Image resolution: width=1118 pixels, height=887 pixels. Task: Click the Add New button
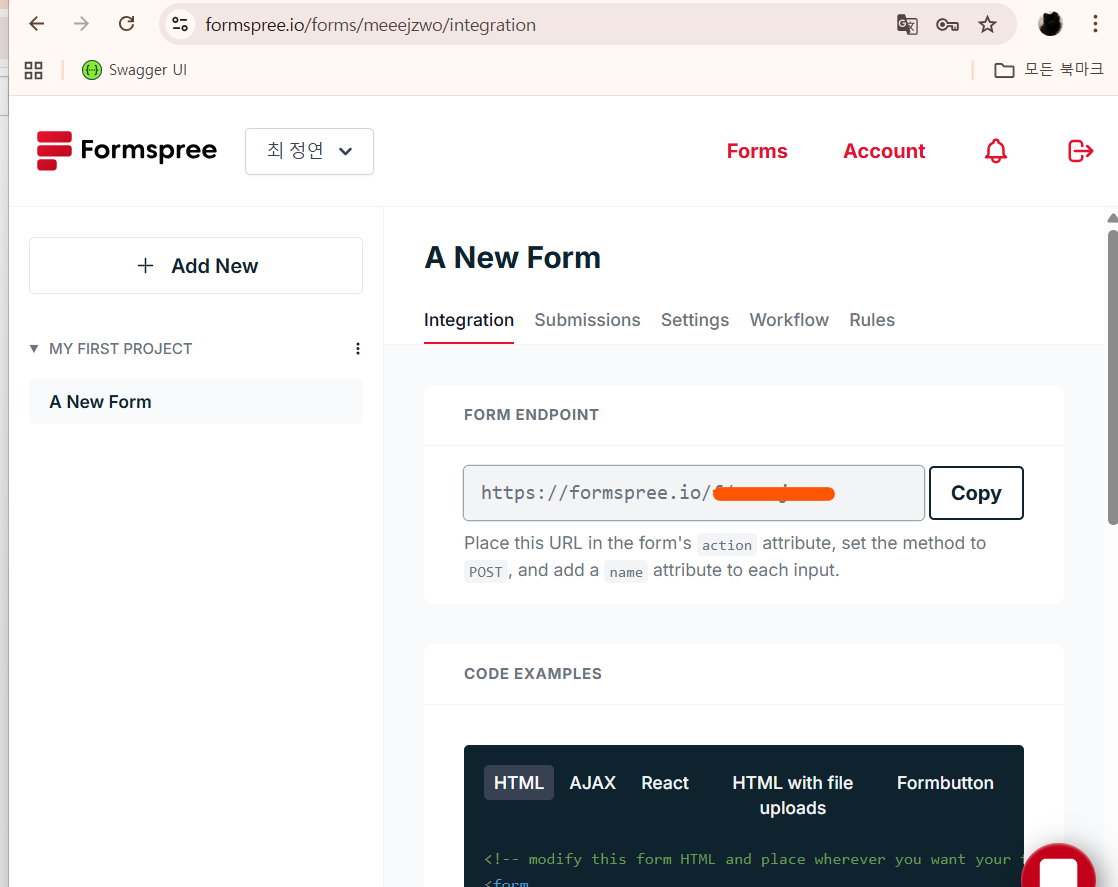[196, 265]
